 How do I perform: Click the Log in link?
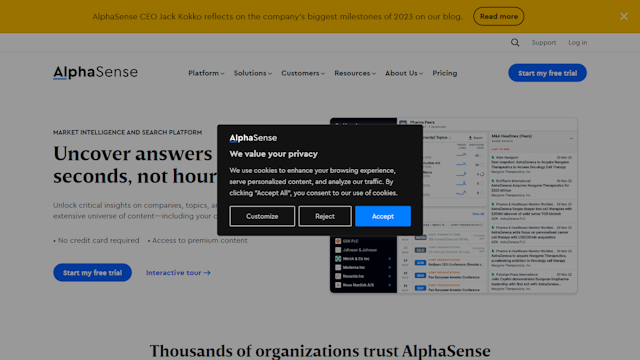point(578,42)
